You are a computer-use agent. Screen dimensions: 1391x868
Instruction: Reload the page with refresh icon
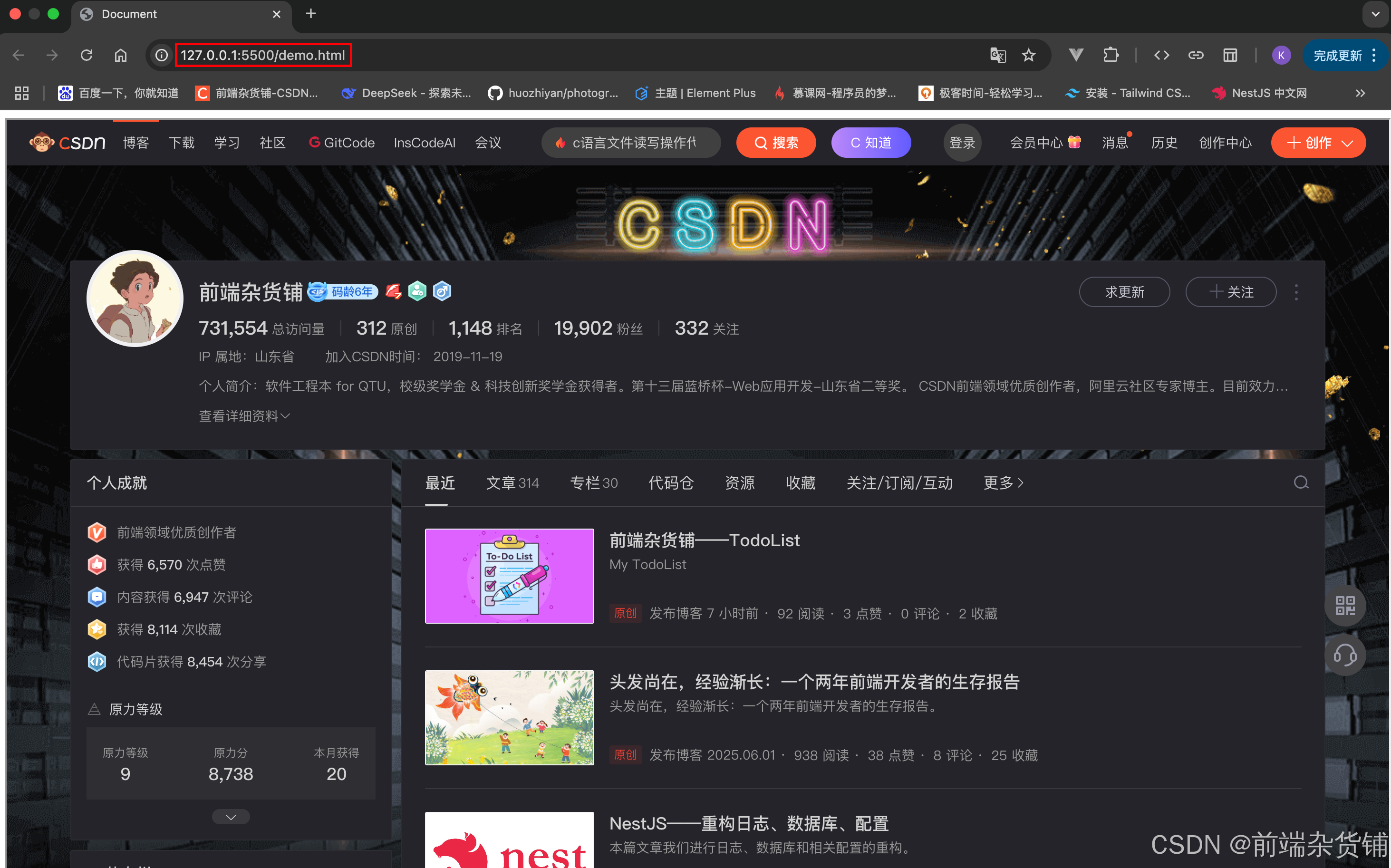[x=87, y=55]
